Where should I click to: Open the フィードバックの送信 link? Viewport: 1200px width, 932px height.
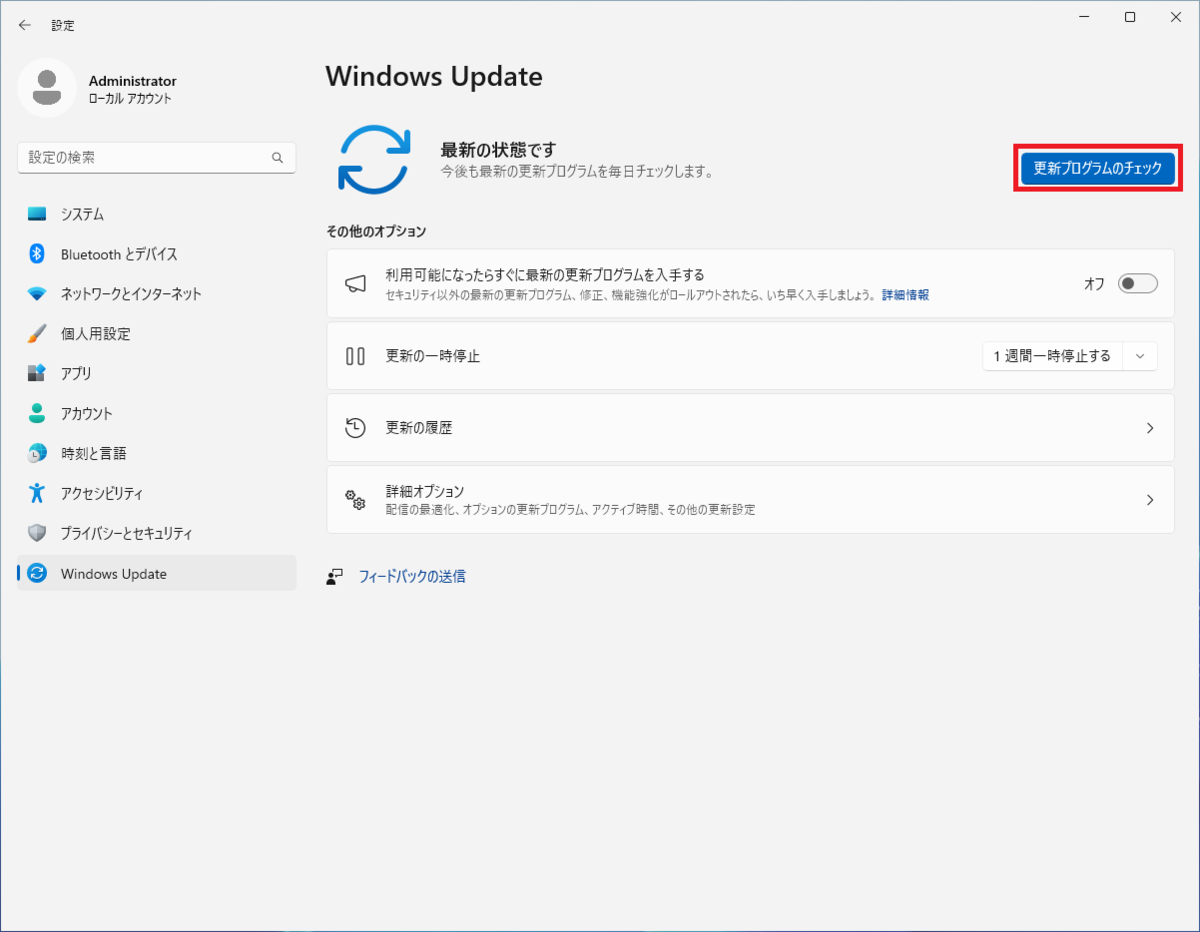pos(412,577)
